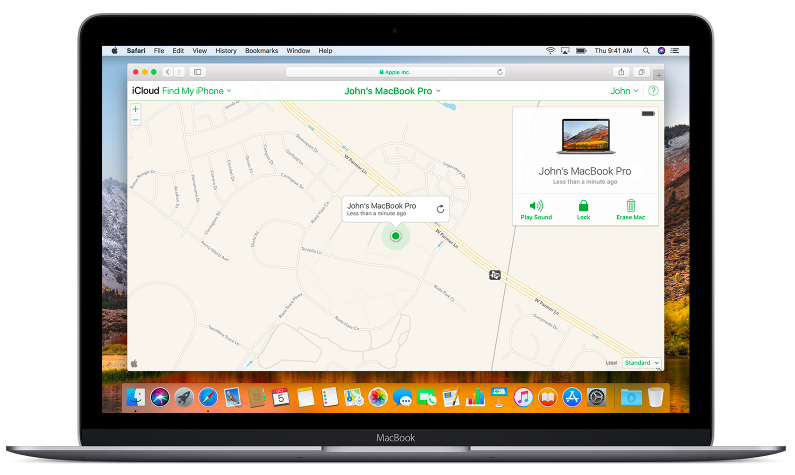The image size is (795, 475).
Task: Open Finder from the Dock
Action: point(135,397)
